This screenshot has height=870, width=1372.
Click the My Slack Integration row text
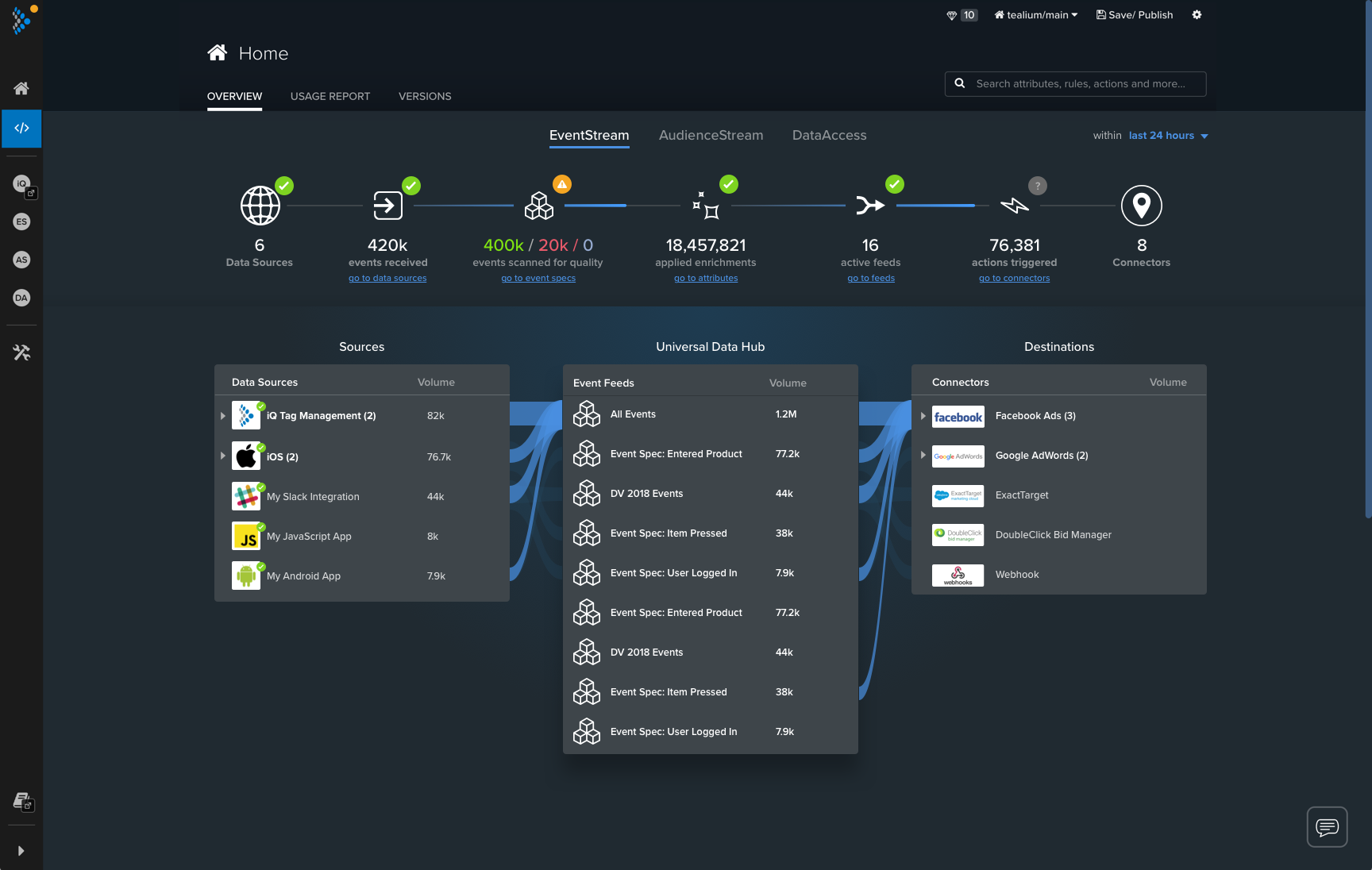[313, 497]
